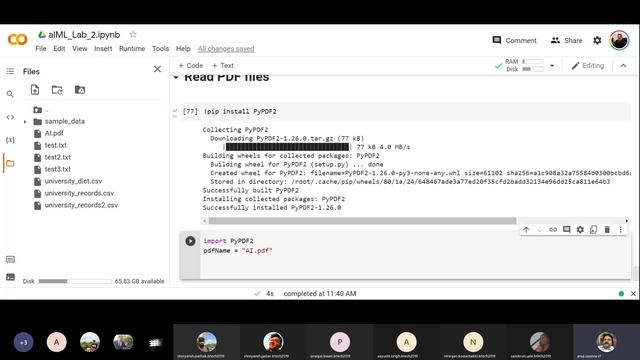Viewport: 640px width, 360px height.
Task: Mount Google Drive from Files panel
Action: coord(80,90)
